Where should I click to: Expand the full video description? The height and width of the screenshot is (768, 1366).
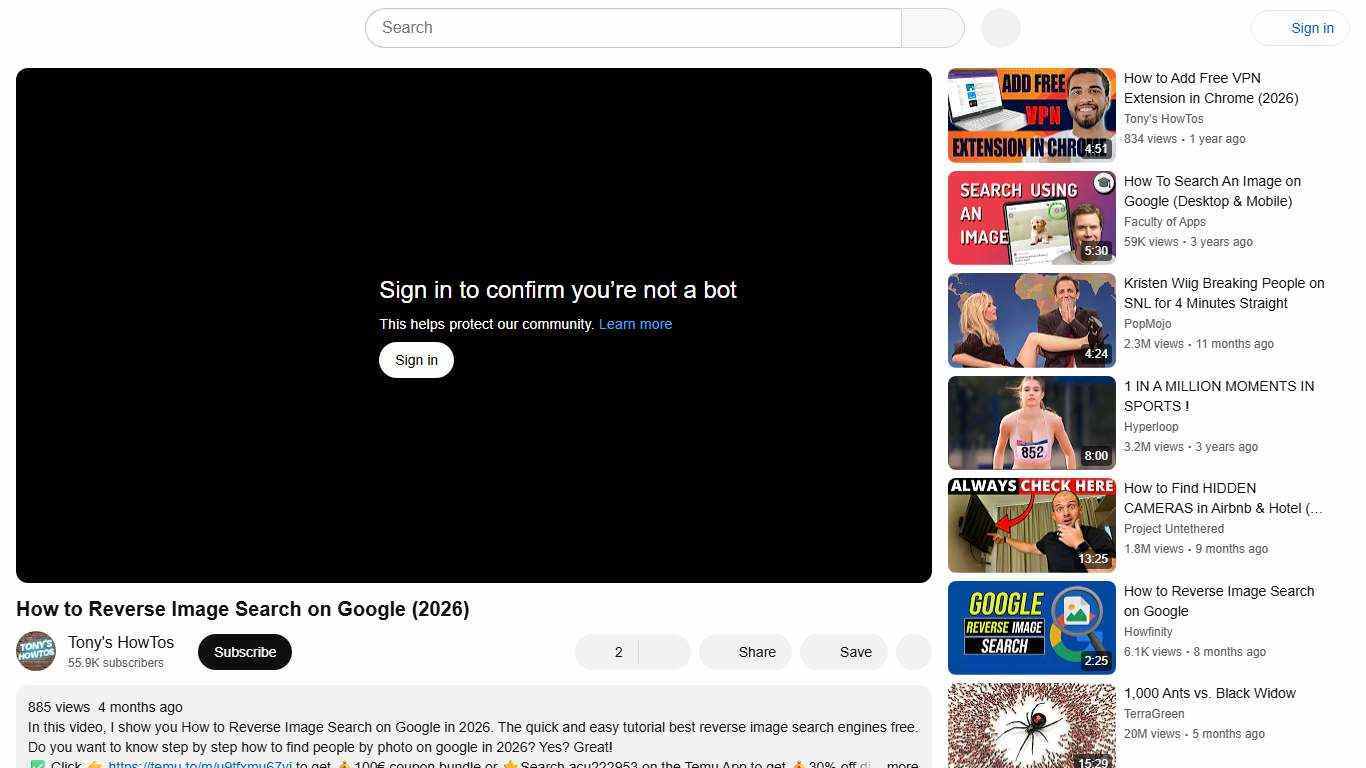tap(899, 764)
